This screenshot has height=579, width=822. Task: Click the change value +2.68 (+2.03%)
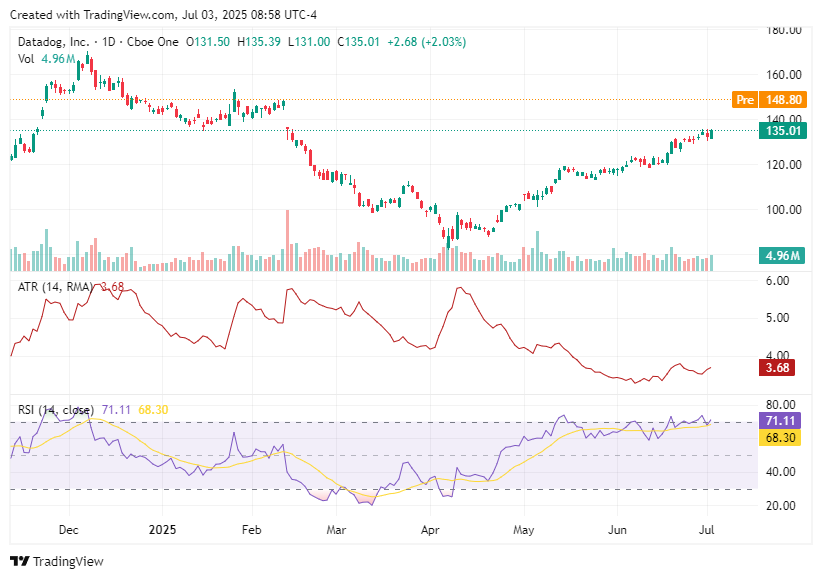tap(426, 42)
